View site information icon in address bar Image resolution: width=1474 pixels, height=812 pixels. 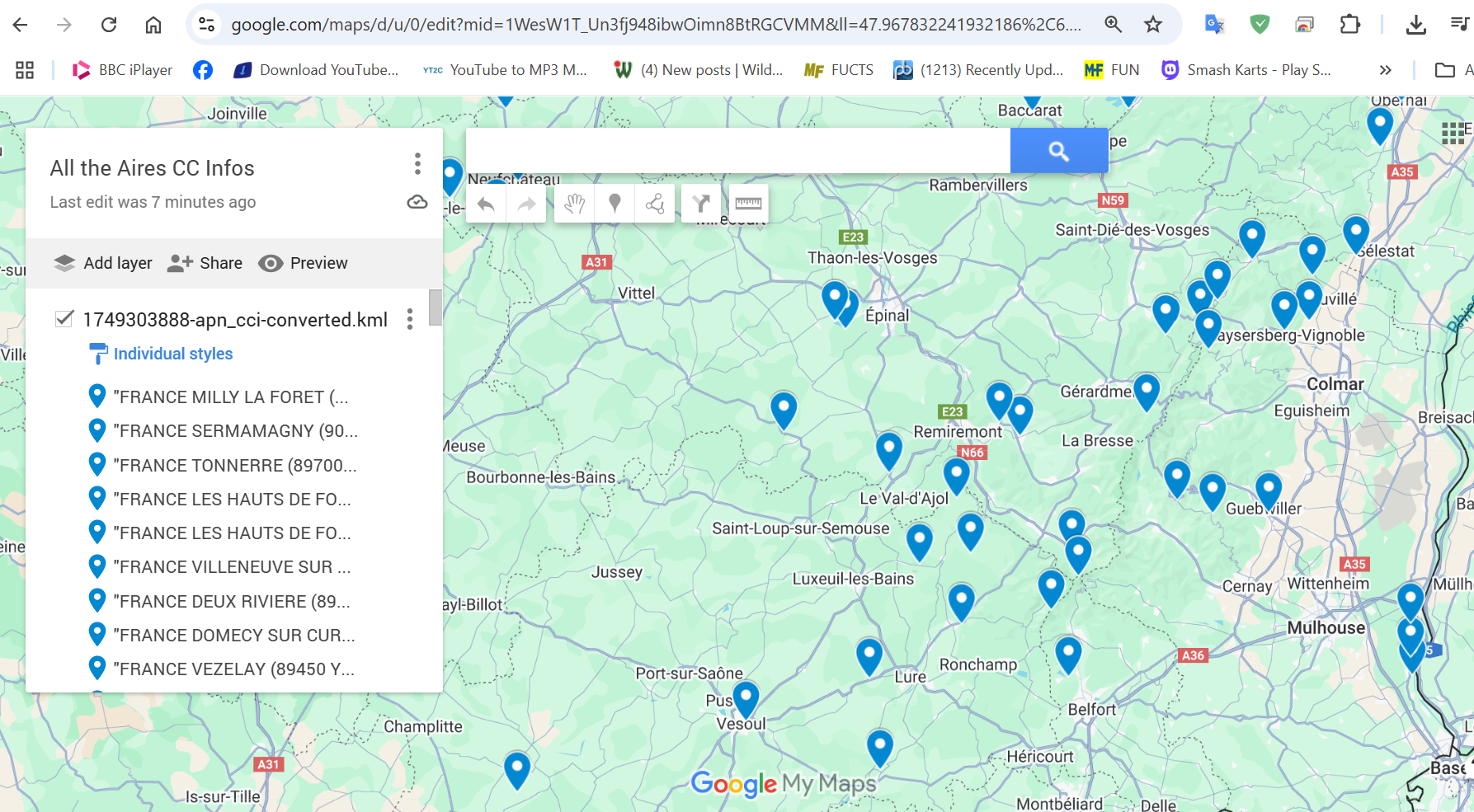click(207, 25)
